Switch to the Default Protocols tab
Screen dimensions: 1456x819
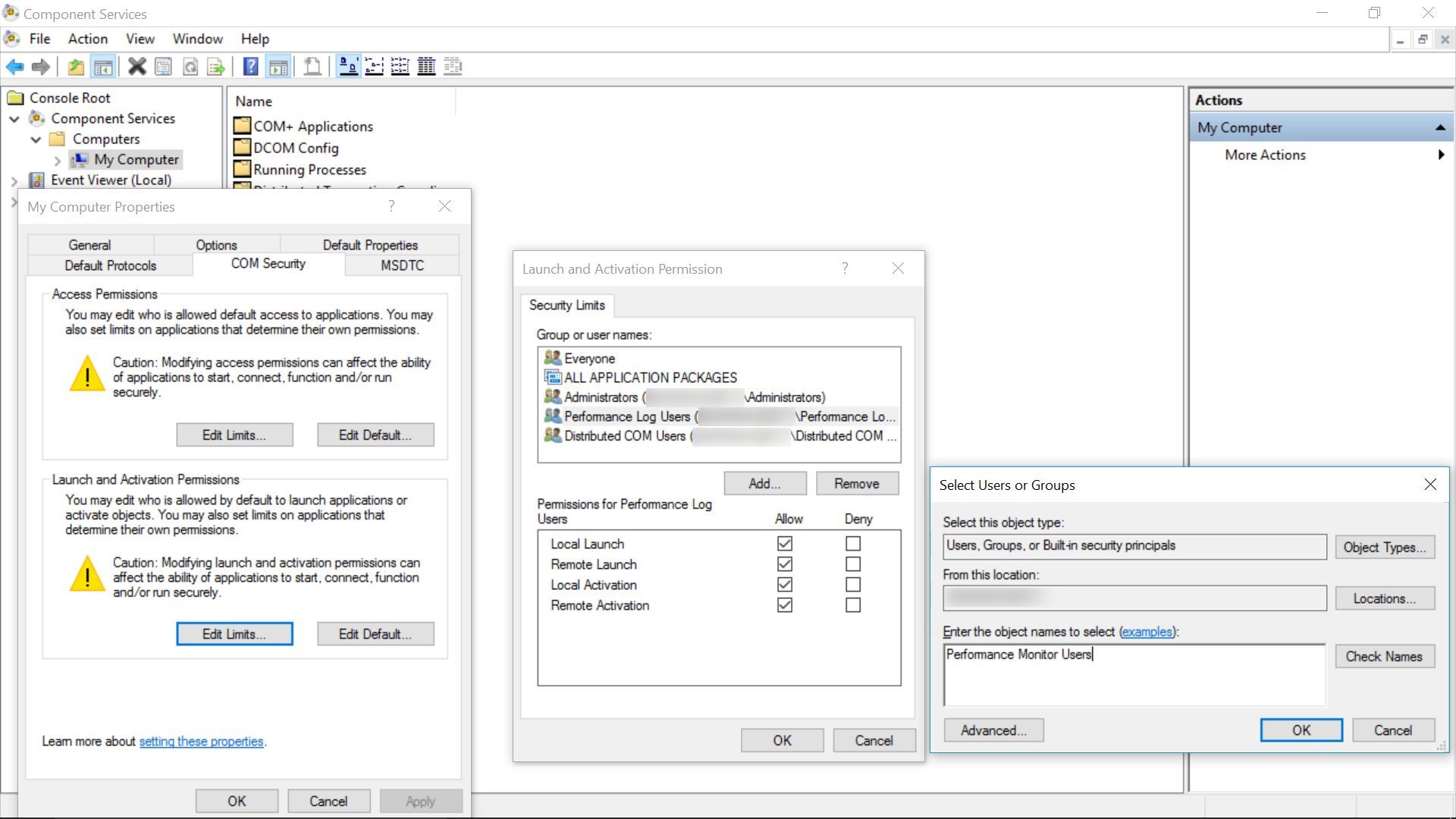(109, 265)
